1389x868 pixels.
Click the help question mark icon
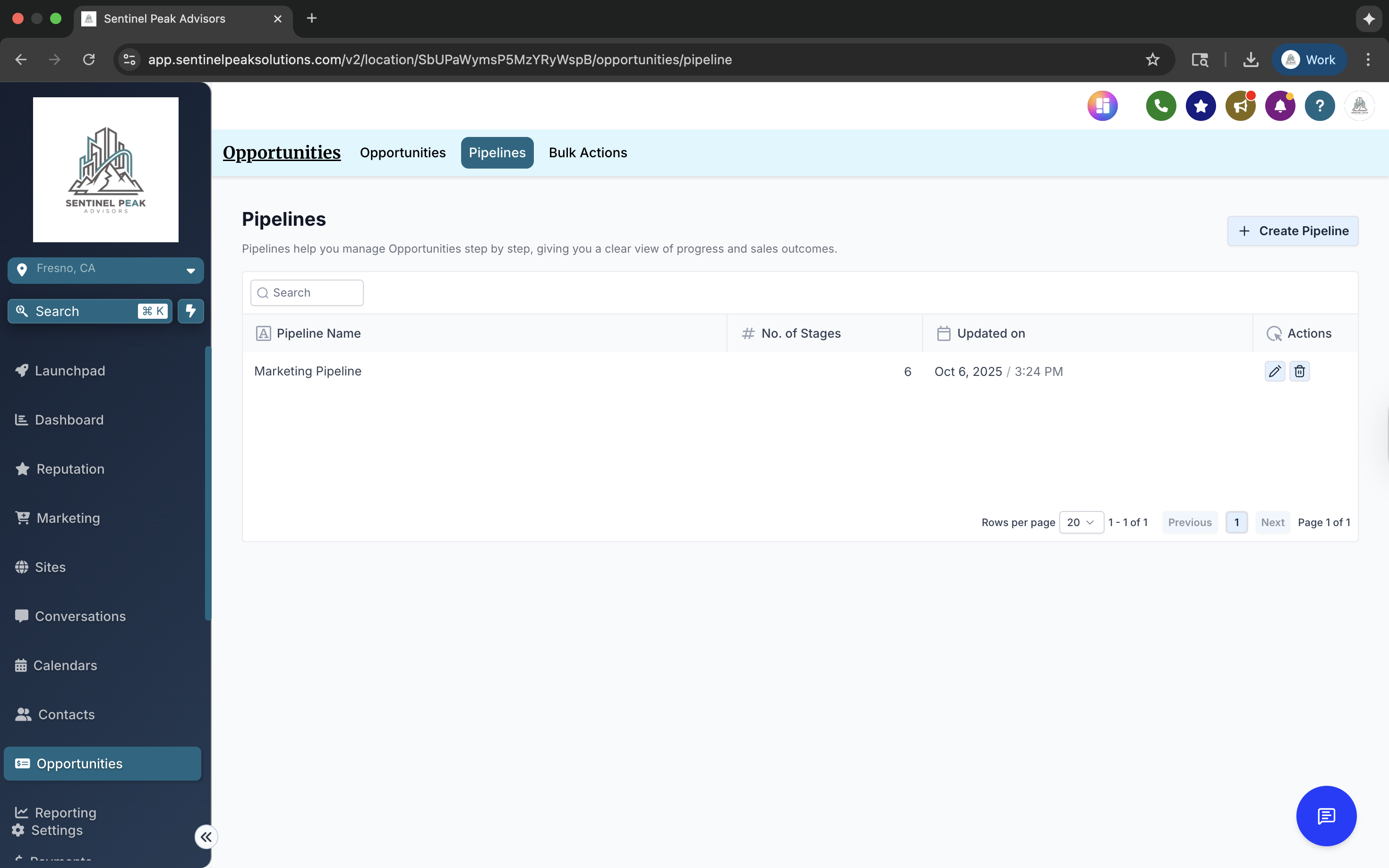1319,106
